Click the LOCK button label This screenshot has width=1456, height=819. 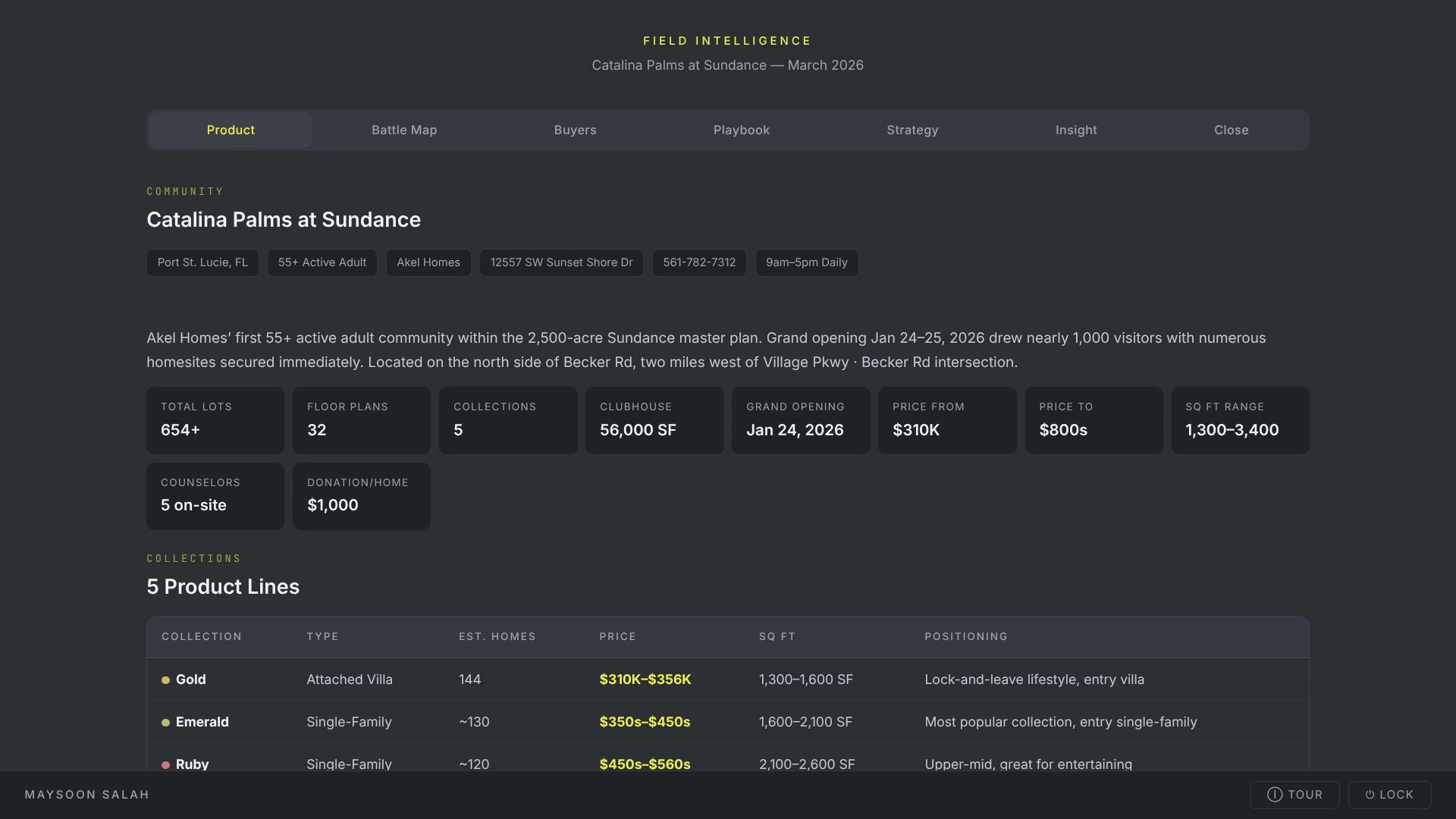click(x=1396, y=795)
